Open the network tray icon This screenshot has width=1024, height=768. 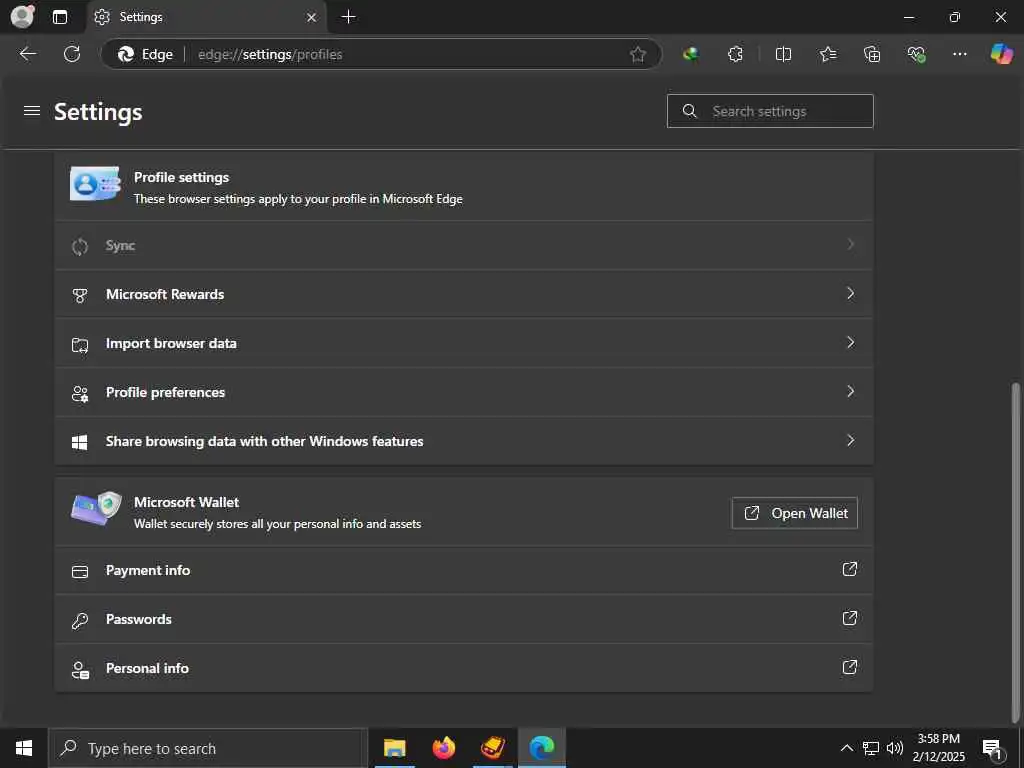coord(871,748)
